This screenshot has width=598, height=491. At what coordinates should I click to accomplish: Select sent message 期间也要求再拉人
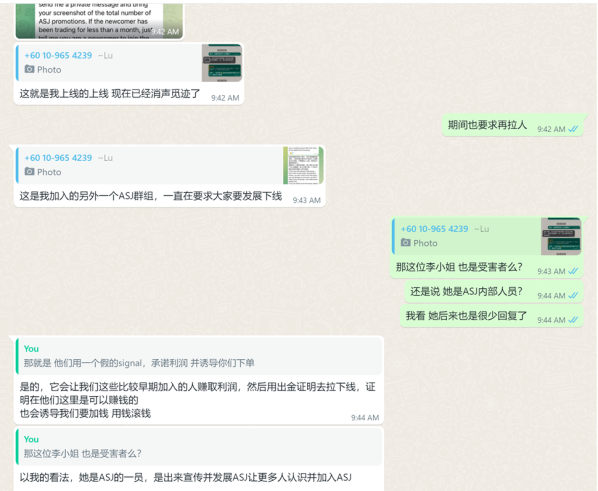pos(487,125)
